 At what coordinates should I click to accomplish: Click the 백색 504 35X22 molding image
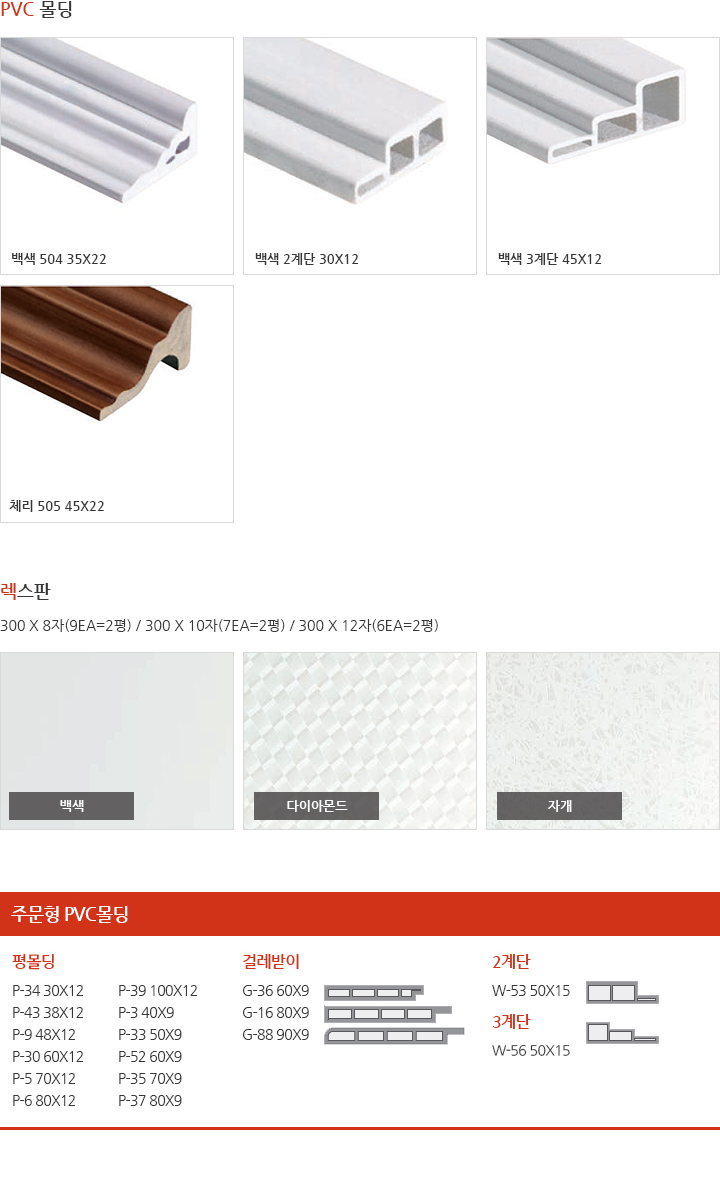[117, 156]
